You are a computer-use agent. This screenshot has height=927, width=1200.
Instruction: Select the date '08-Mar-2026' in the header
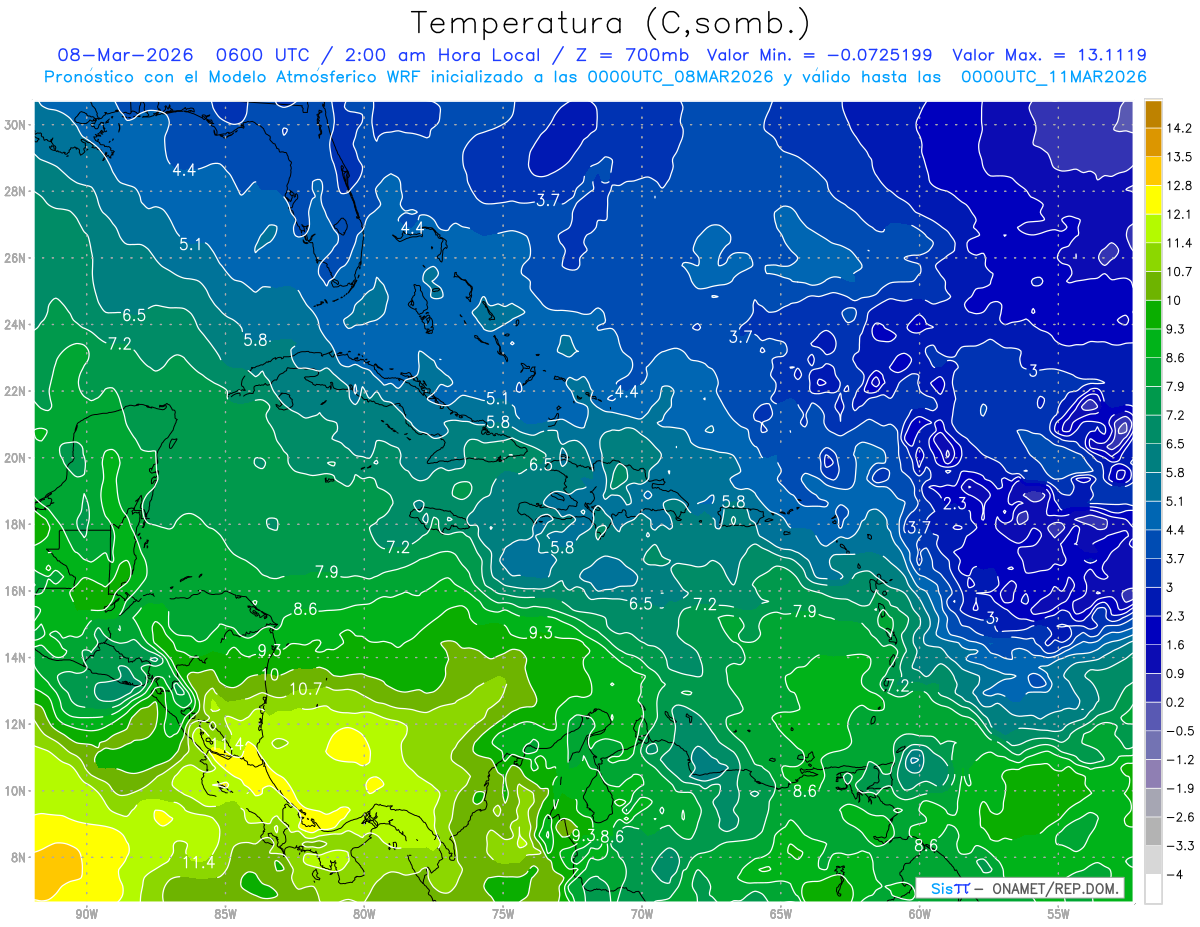pos(123,55)
